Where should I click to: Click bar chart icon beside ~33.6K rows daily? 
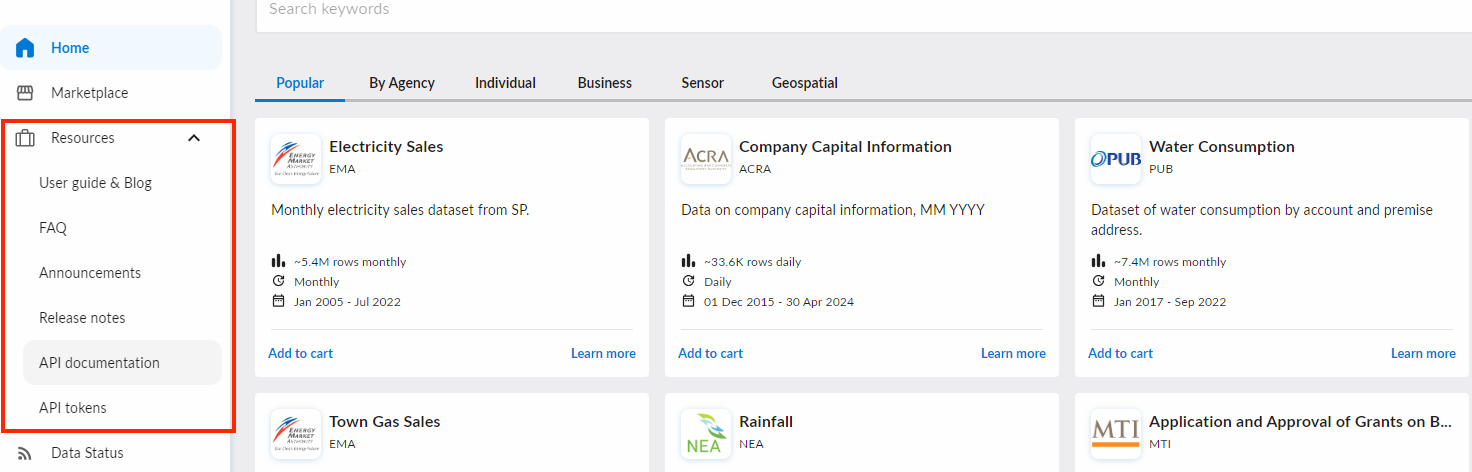point(688,261)
